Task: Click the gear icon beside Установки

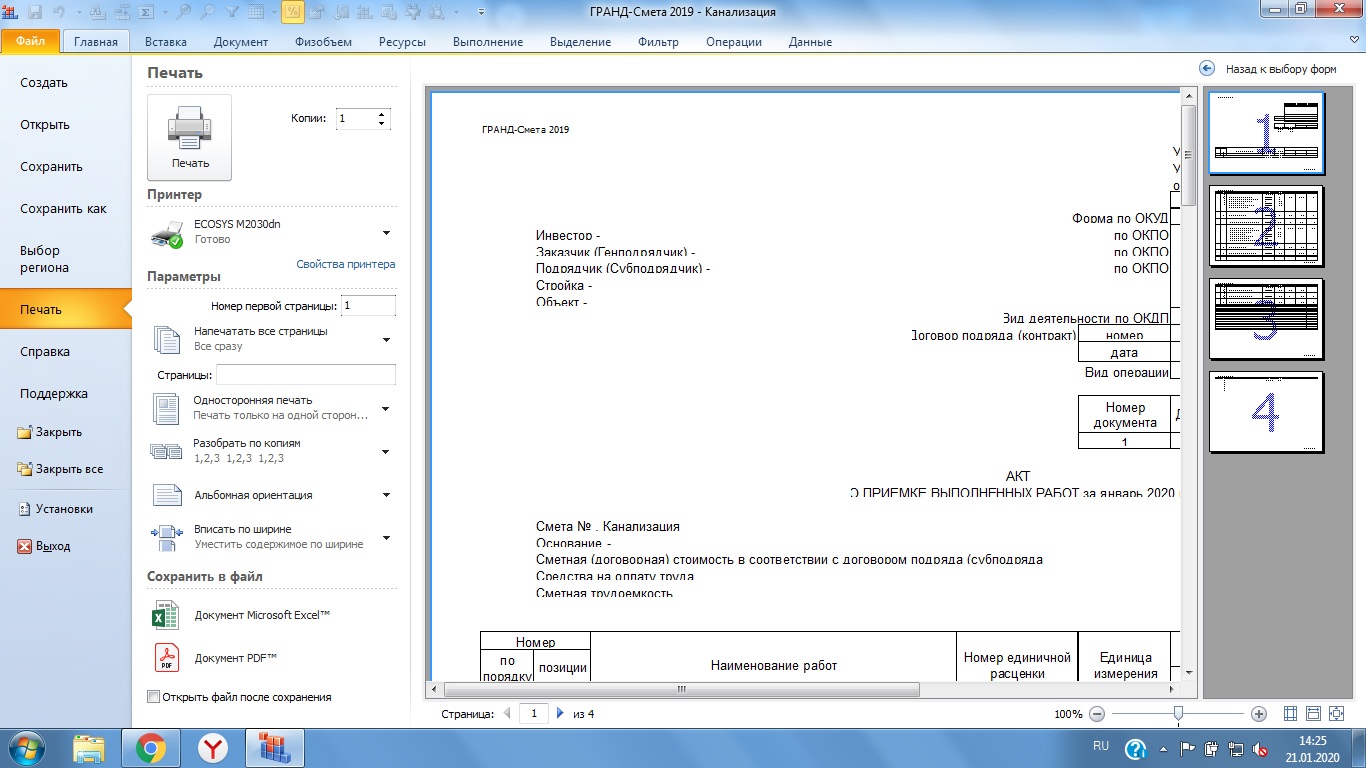Action: tap(25, 509)
